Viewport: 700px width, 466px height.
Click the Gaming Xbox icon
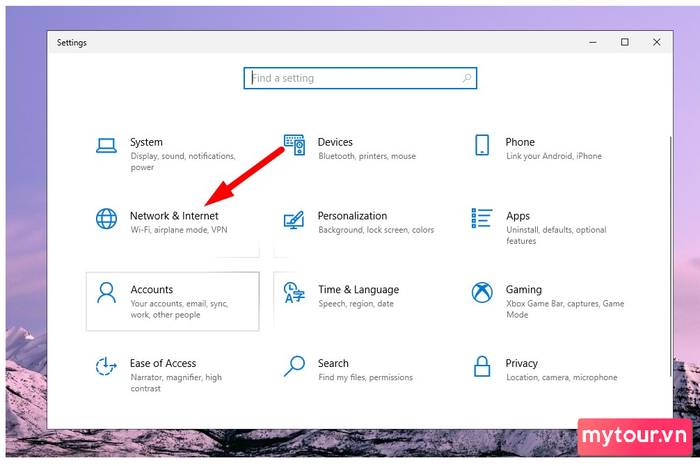click(x=482, y=293)
